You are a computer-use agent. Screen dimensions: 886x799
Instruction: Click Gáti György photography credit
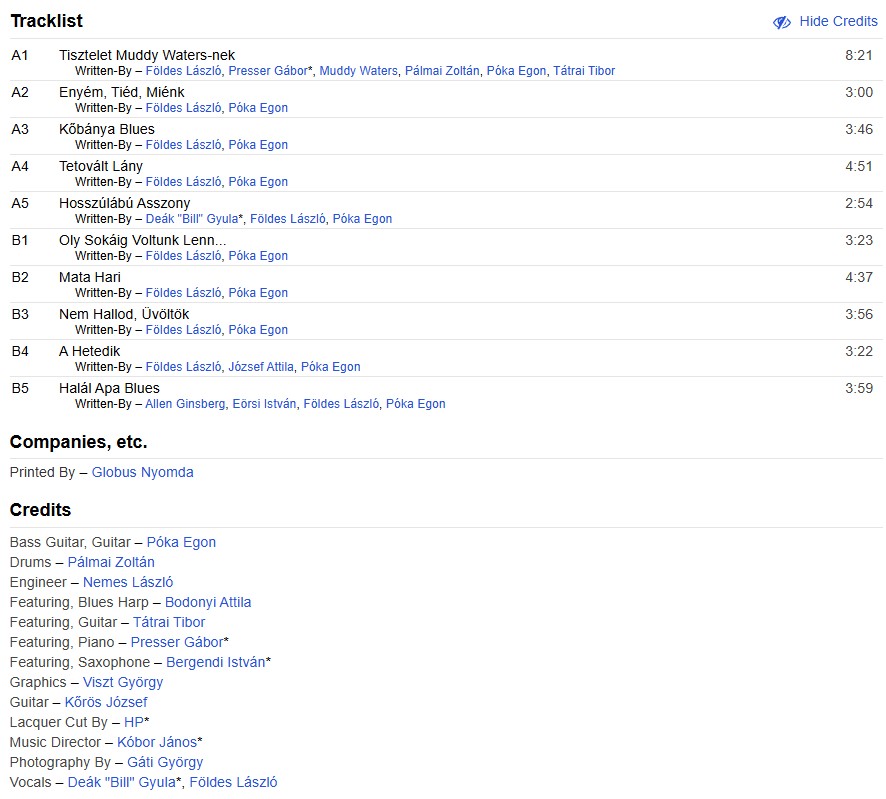pyautogui.click(x=165, y=762)
